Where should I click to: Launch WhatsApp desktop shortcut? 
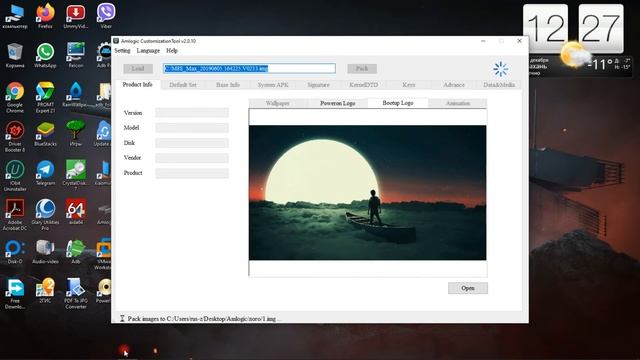click(x=45, y=55)
